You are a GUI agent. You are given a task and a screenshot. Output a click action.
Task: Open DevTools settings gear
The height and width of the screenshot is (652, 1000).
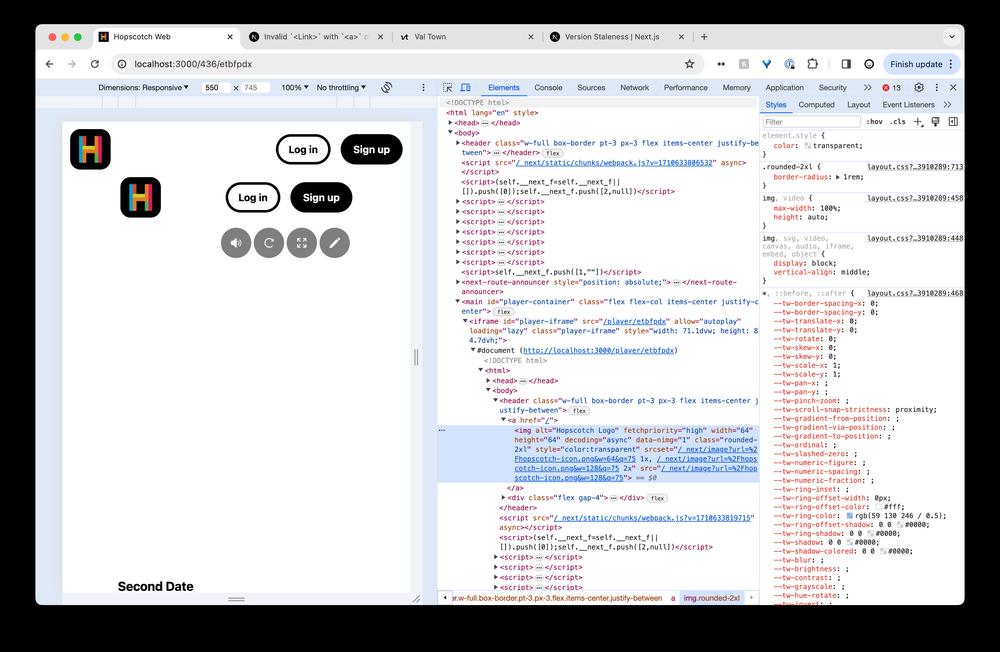pyautogui.click(x=918, y=87)
